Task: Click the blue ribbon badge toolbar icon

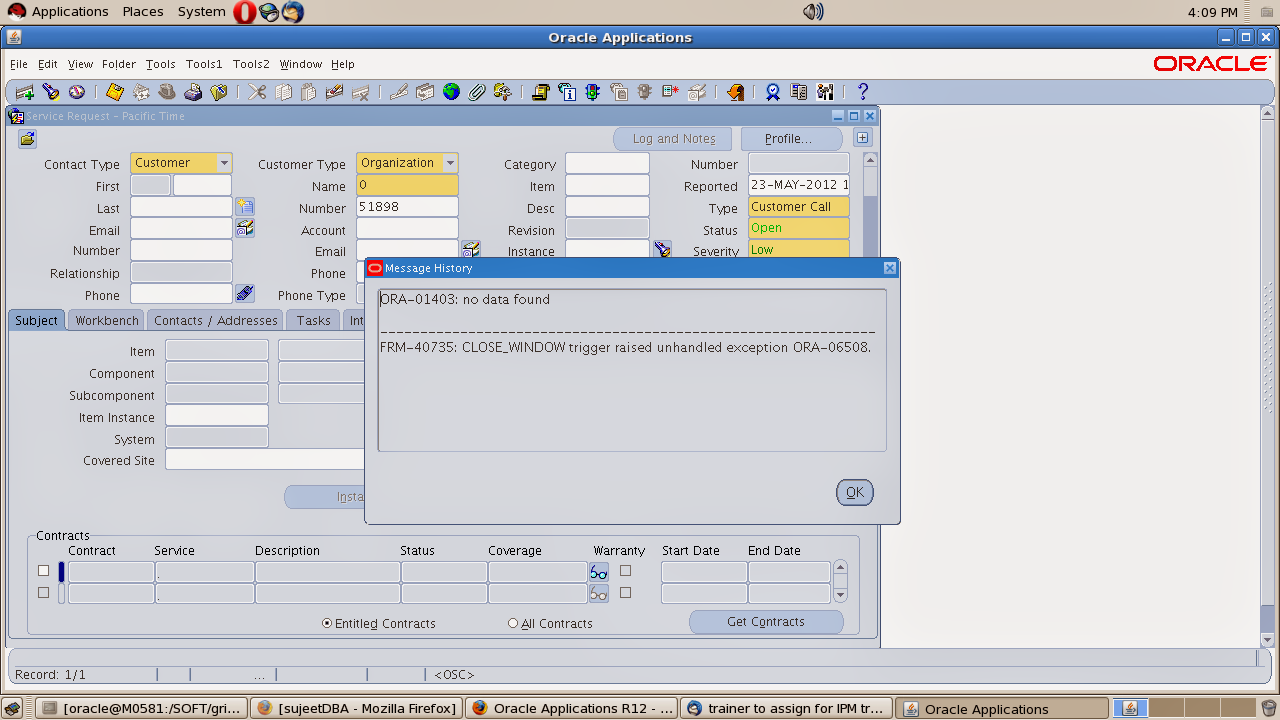Action: (x=773, y=92)
